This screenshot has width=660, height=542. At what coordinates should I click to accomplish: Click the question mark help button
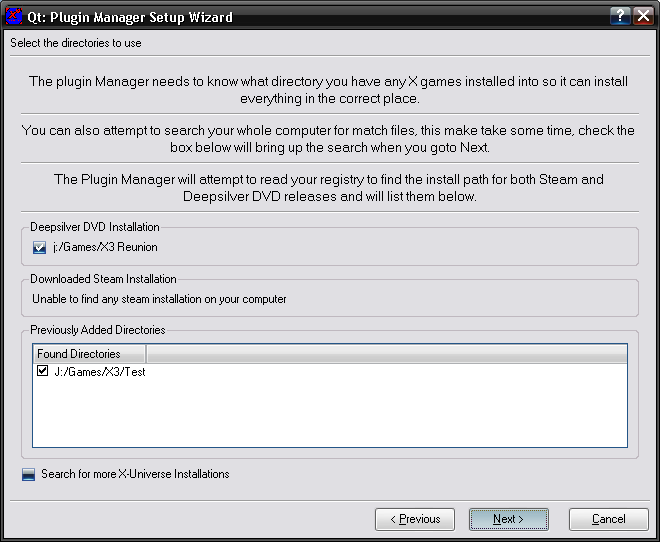tap(621, 16)
